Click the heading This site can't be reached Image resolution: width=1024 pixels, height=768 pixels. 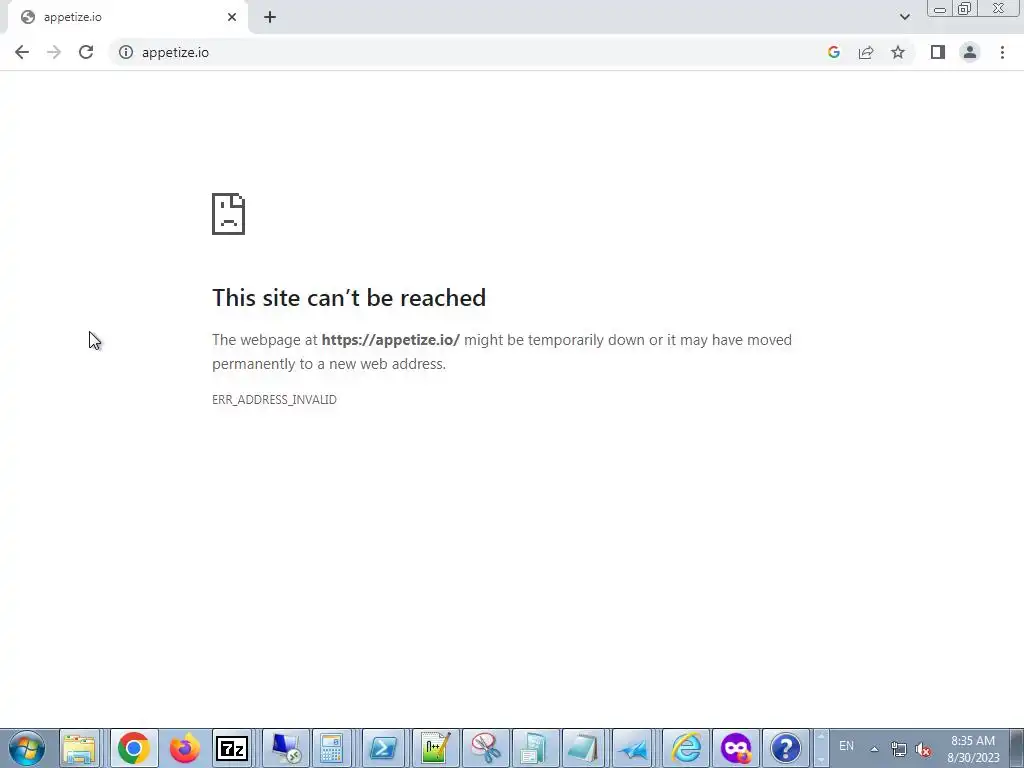pyautogui.click(x=349, y=298)
